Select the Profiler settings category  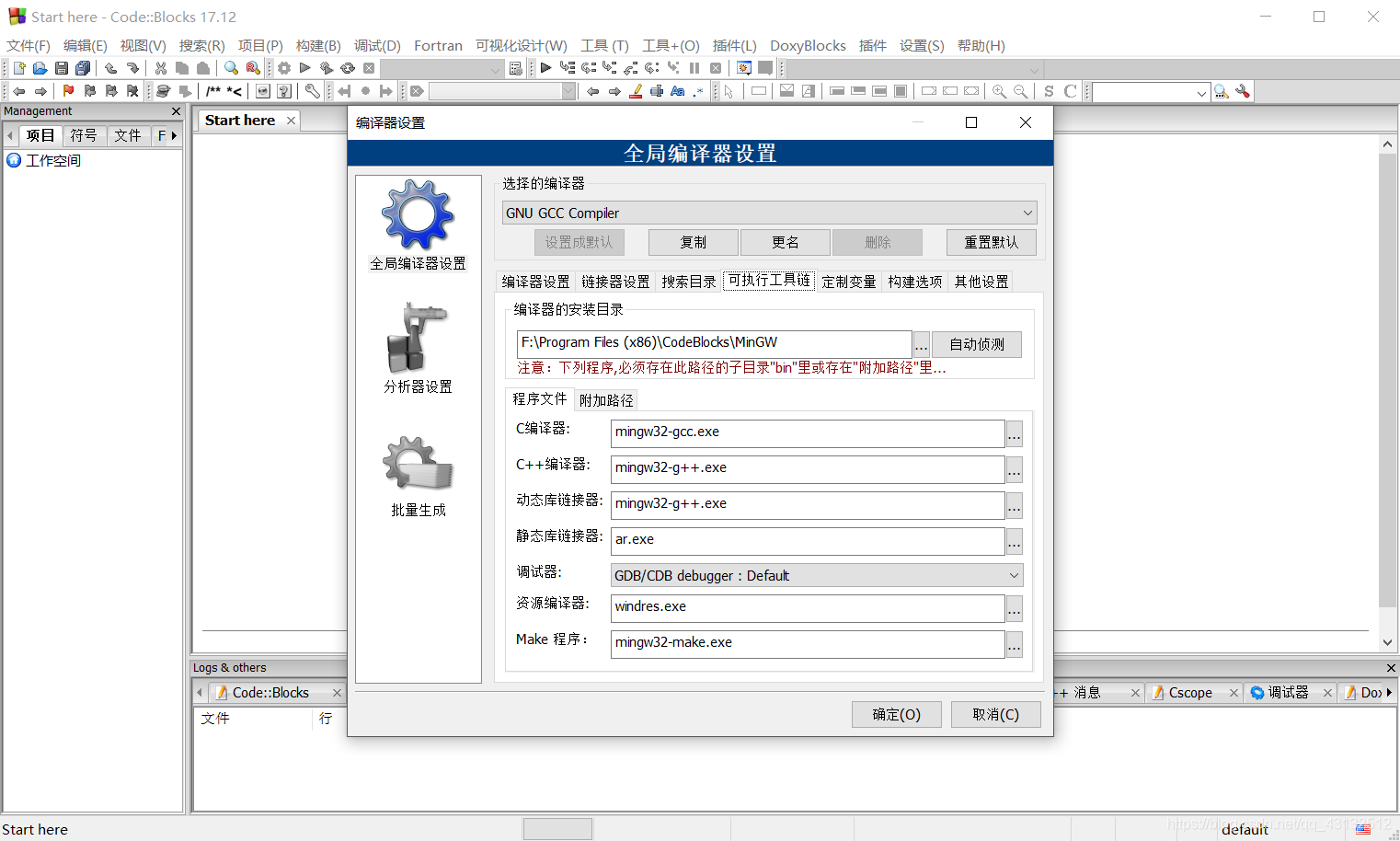coord(419,349)
